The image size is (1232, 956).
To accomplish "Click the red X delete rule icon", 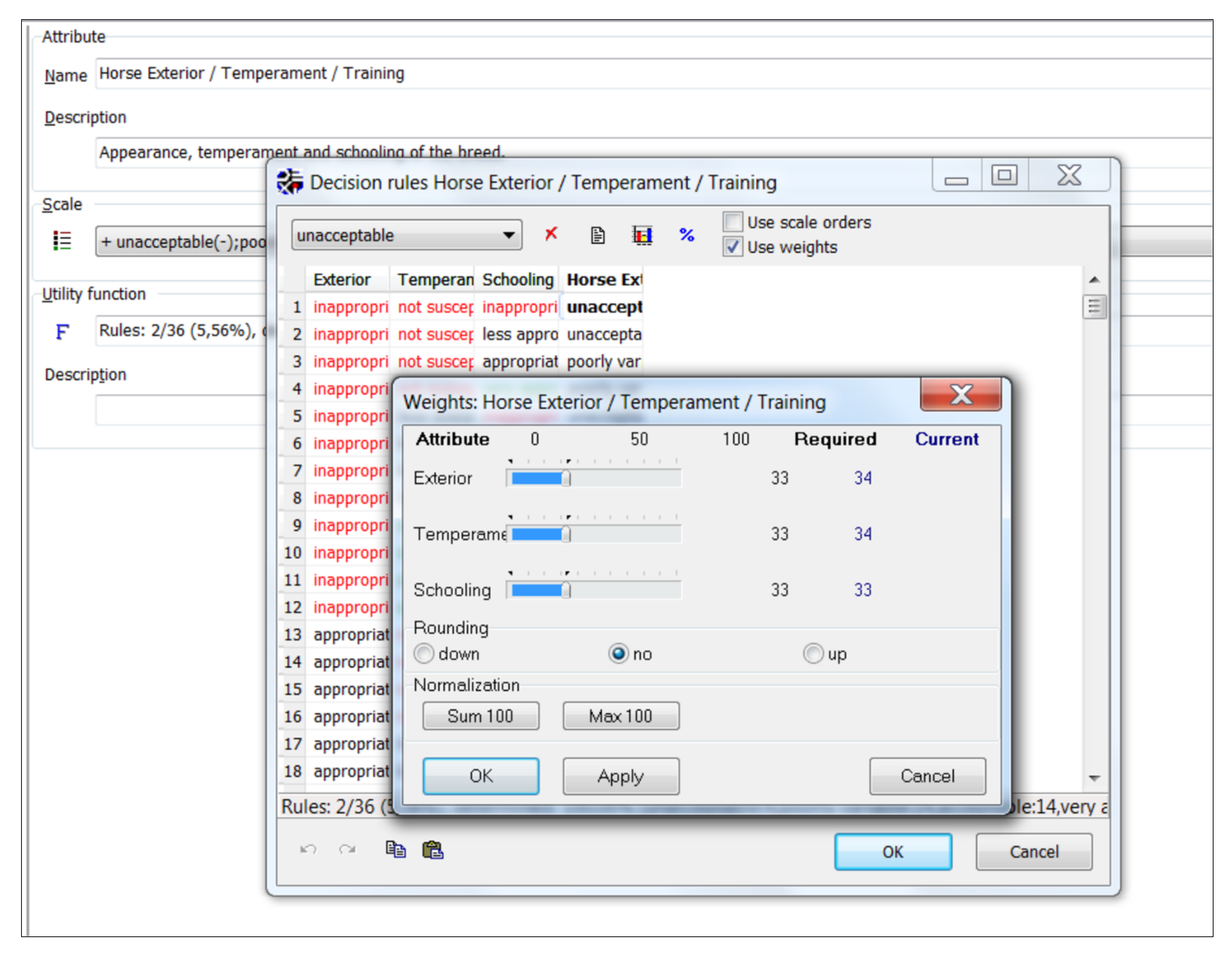I will click(x=551, y=234).
